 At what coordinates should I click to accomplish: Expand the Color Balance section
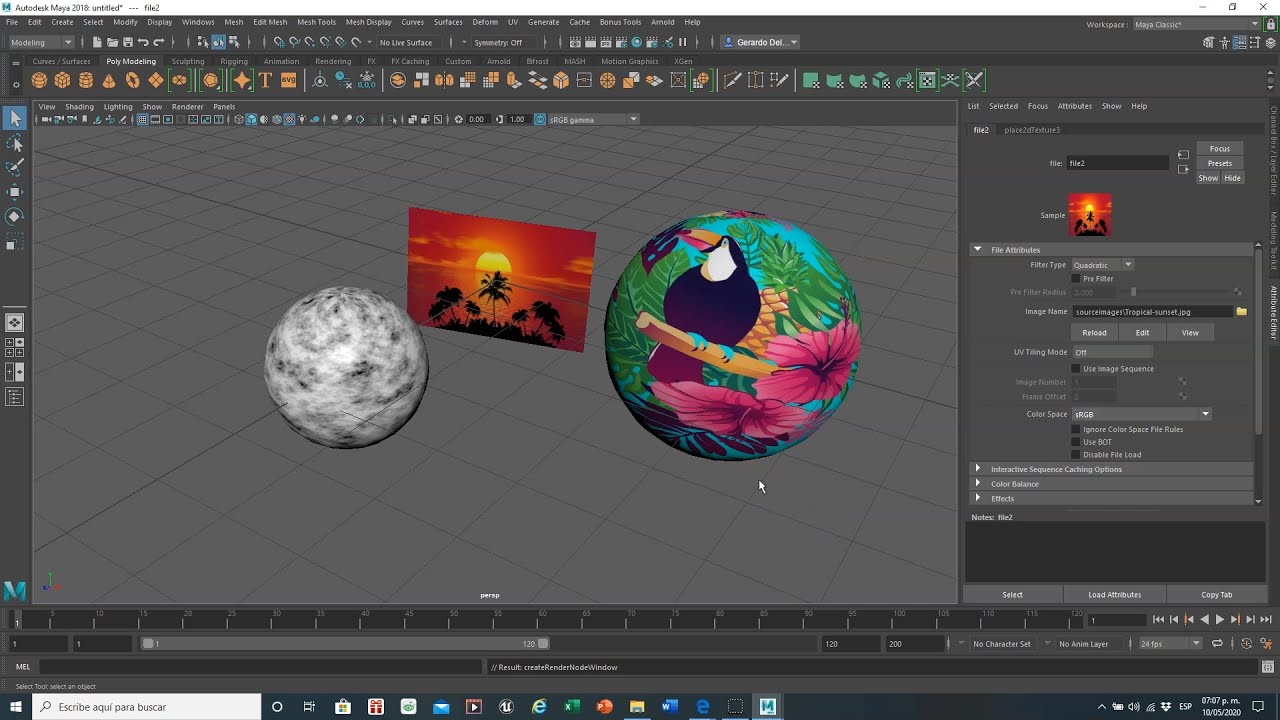pos(978,484)
